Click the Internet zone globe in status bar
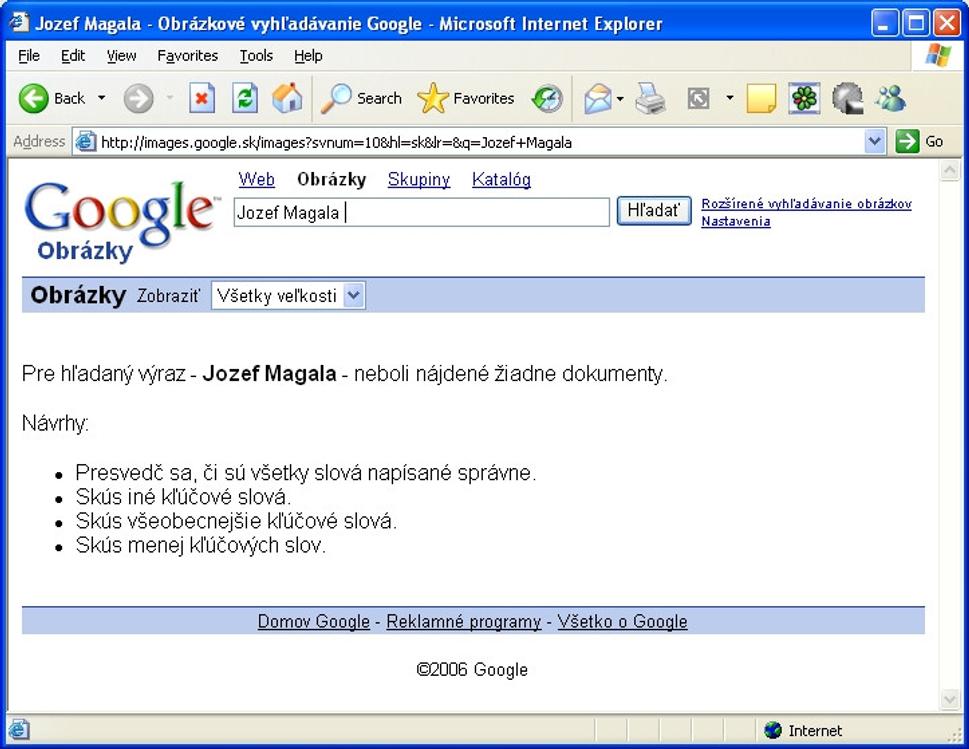The width and height of the screenshot is (969, 749). (x=772, y=730)
